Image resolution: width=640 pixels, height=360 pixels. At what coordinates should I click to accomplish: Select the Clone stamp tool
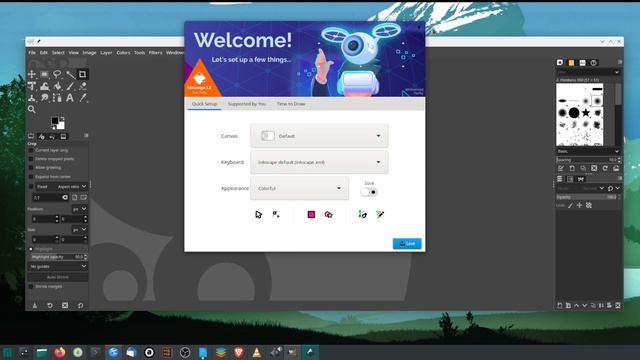32,98
